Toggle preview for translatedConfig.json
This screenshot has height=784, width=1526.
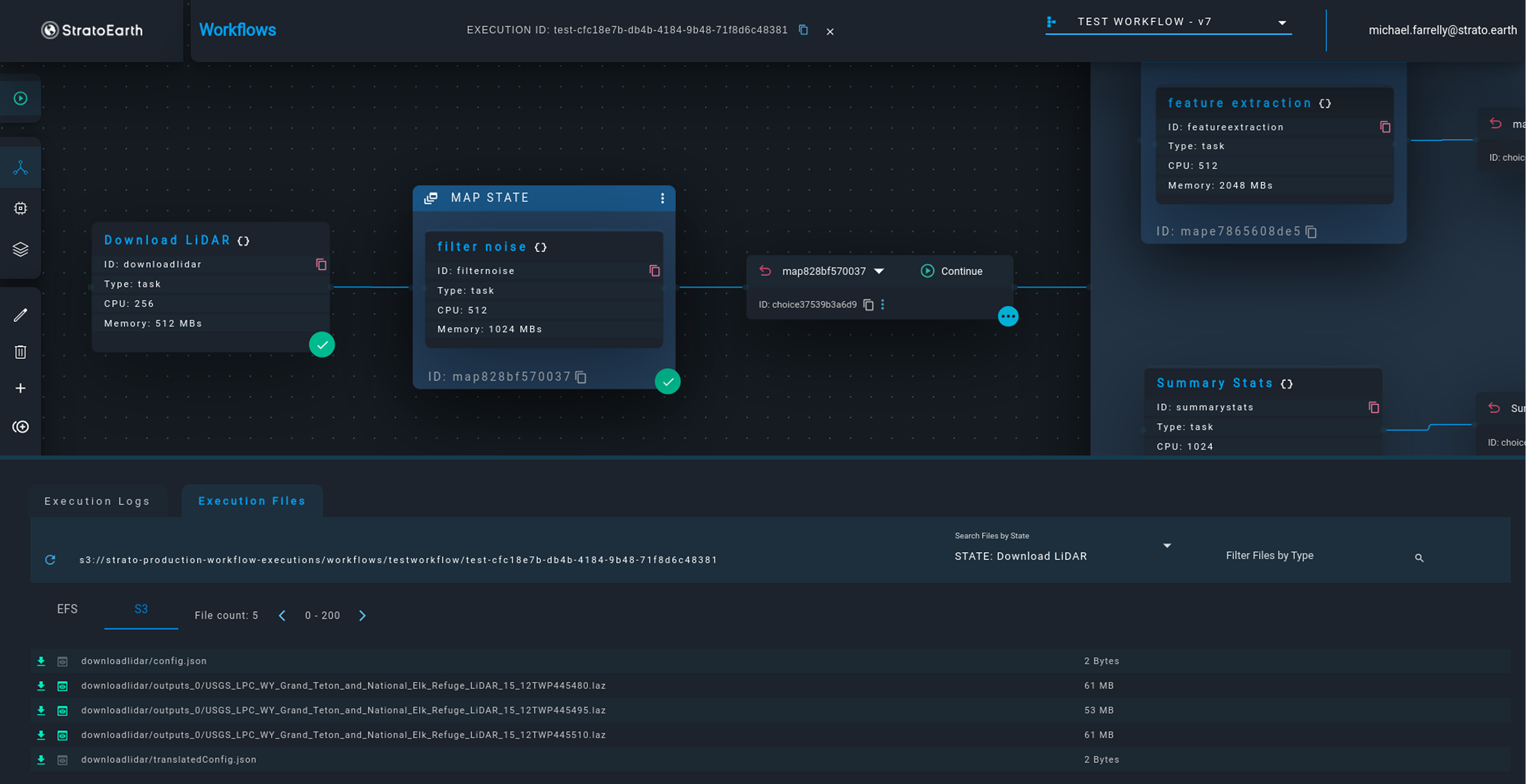pos(62,760)
